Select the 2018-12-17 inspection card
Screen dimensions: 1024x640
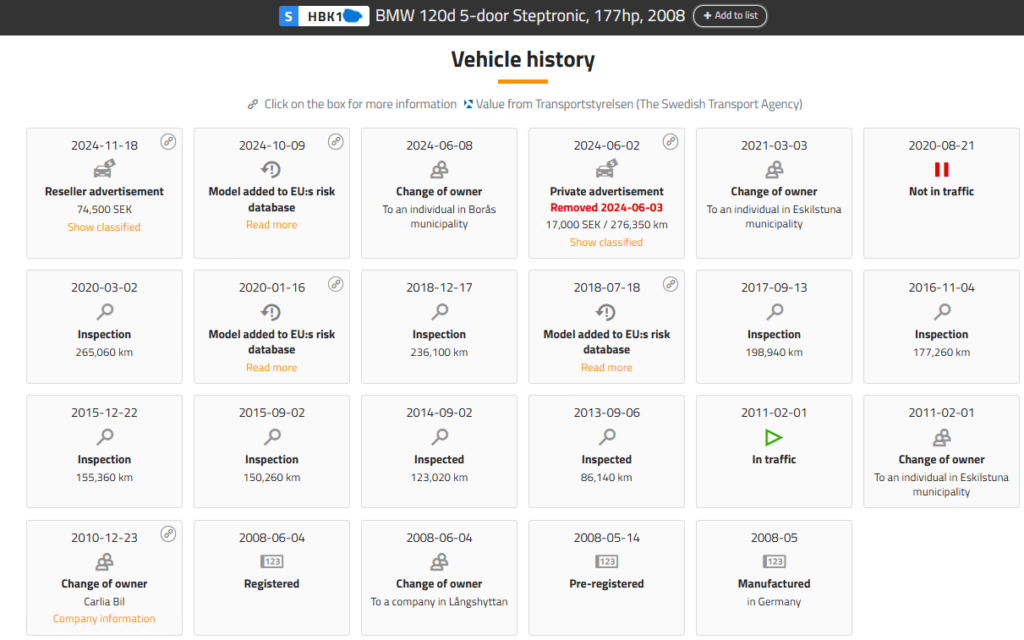[439, 326]
